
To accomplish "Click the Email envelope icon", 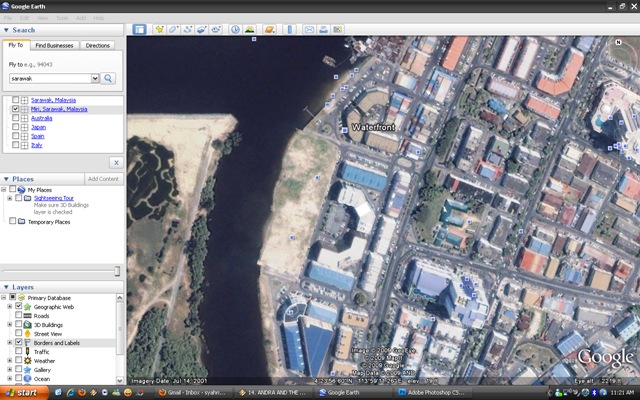I will pyautogui.click(x=309, y=29).
